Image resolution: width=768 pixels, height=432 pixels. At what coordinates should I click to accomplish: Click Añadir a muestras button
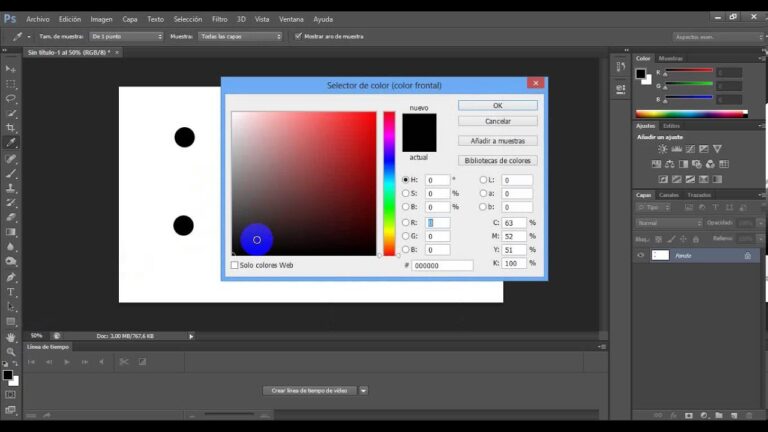coord(498,141)
